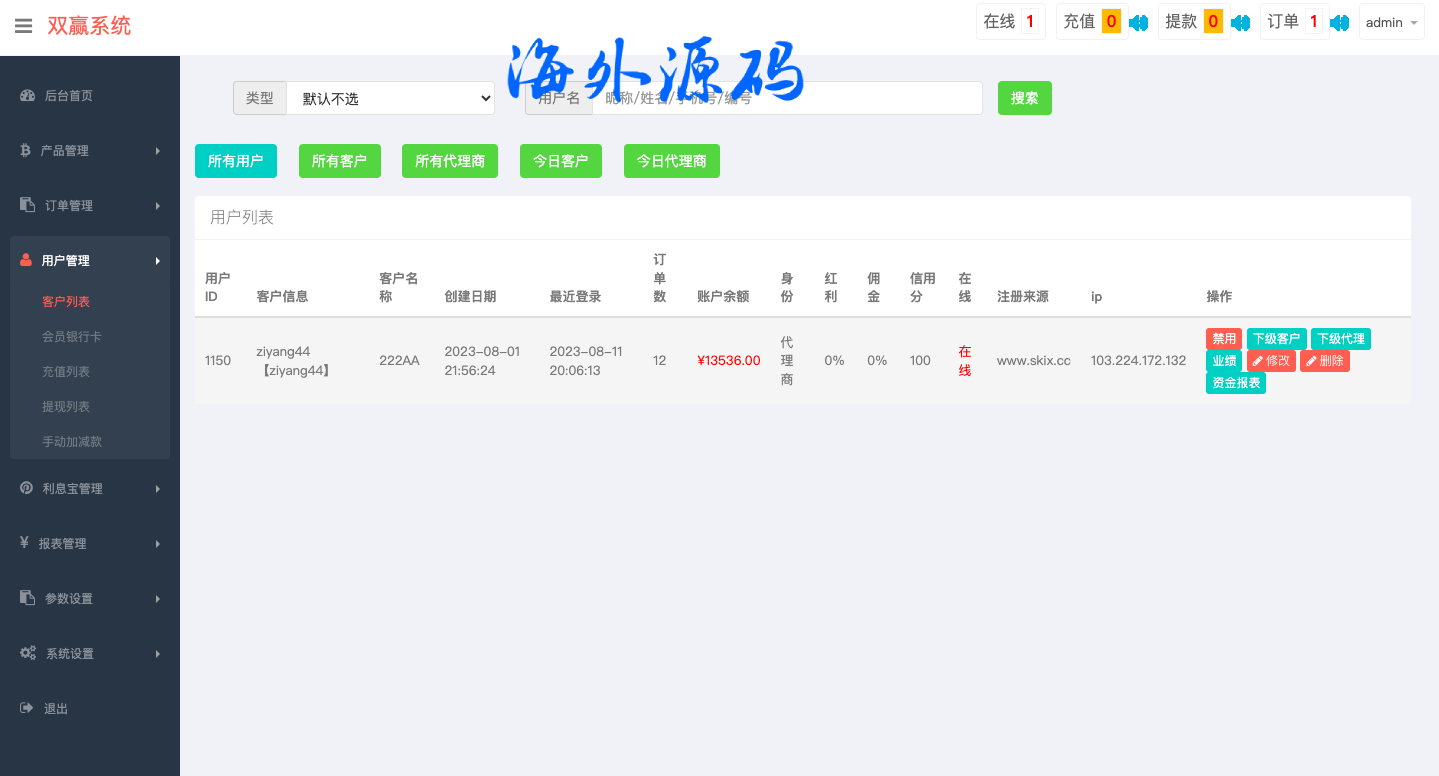The image size is (1439, 776).
Task: Click the red 禁用 button for user 1150
Action: tap(1223, 339)
